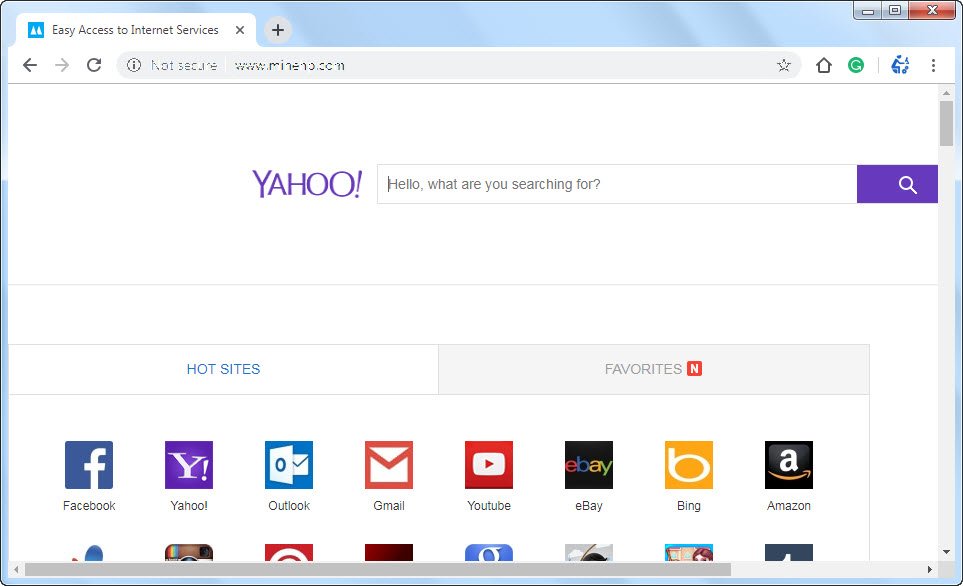This screenshot has height=586, width=963.
Task: Visit the eBay site icon
Action: 589,465
